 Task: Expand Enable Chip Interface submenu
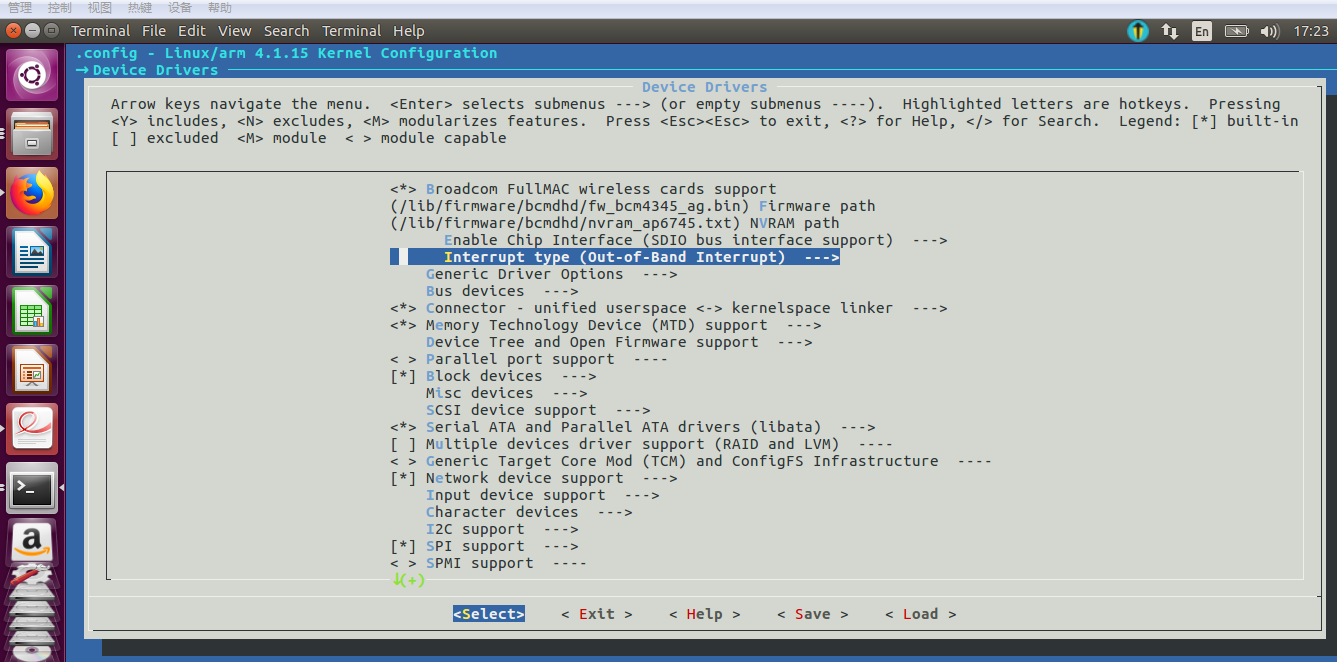click(696, 240)
